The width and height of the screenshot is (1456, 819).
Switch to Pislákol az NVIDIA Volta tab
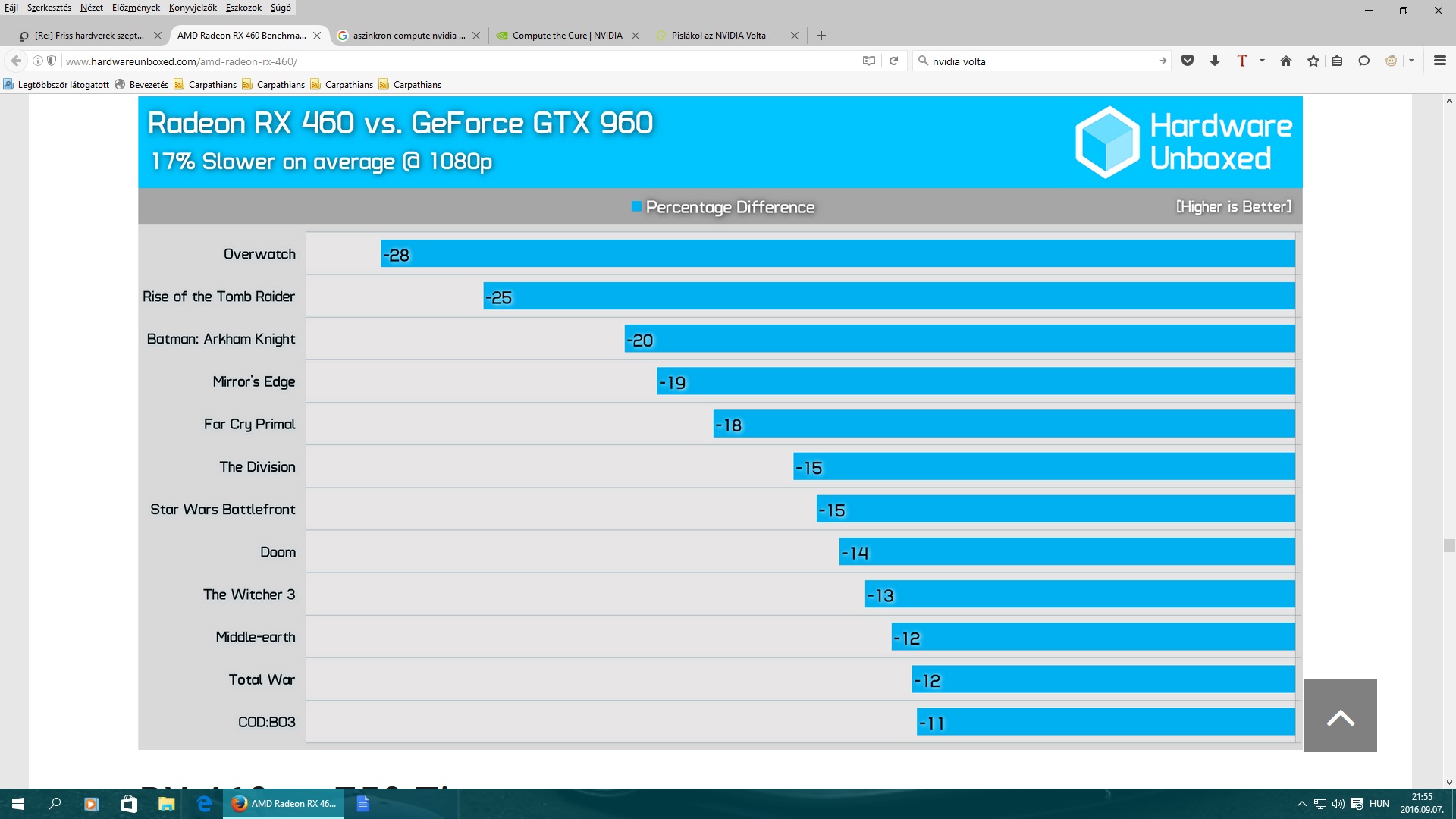pos(719,36)
